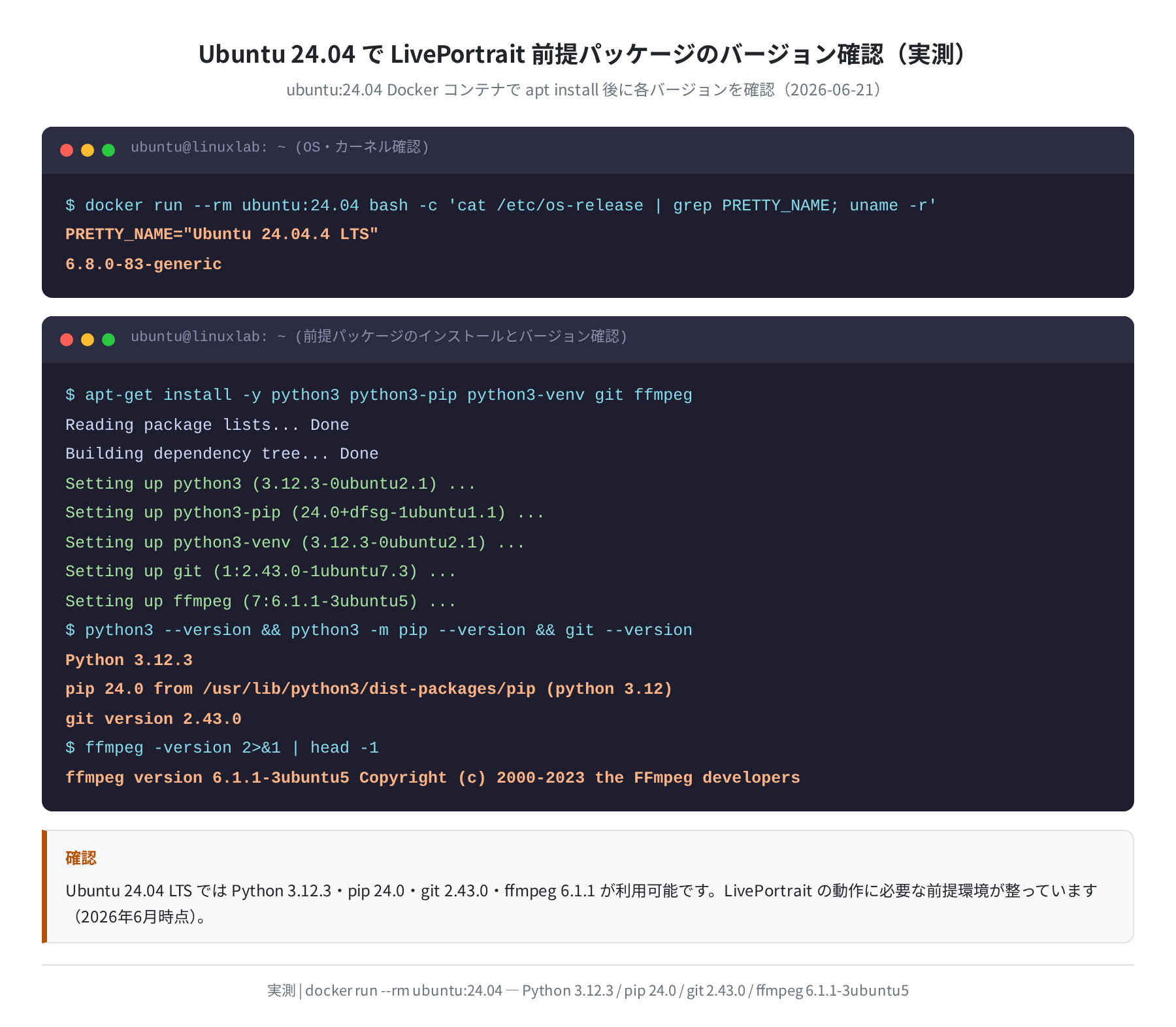The image size is (1176, 1027).
Task: Select footer line starting 実測 | docker run
Action: [588, 990]
